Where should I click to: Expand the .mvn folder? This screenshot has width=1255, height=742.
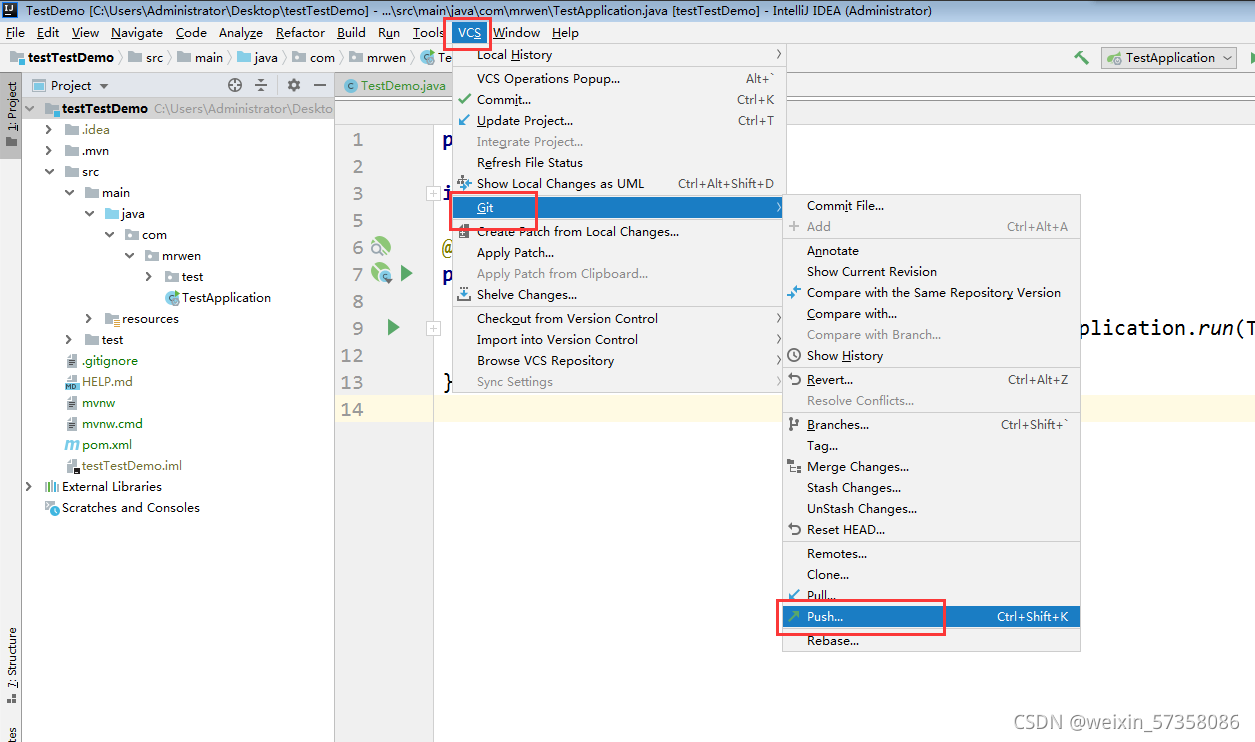coord(49,151)
